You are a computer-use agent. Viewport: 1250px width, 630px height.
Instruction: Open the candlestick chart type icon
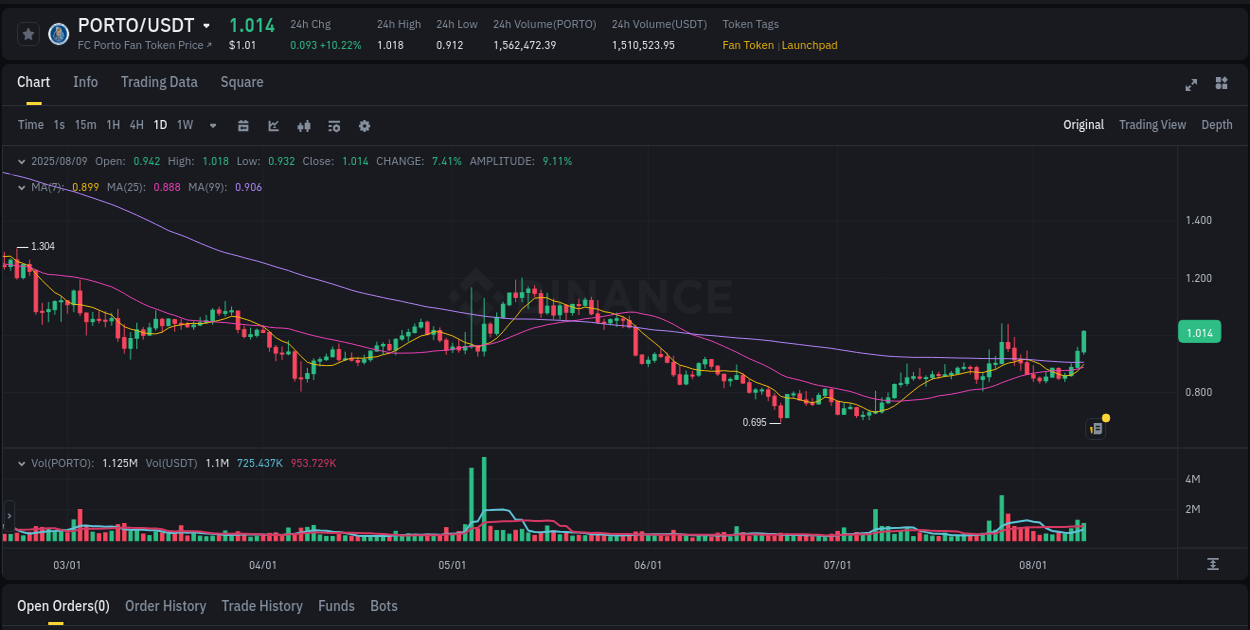pyautogui.click(x=304, y=125)
